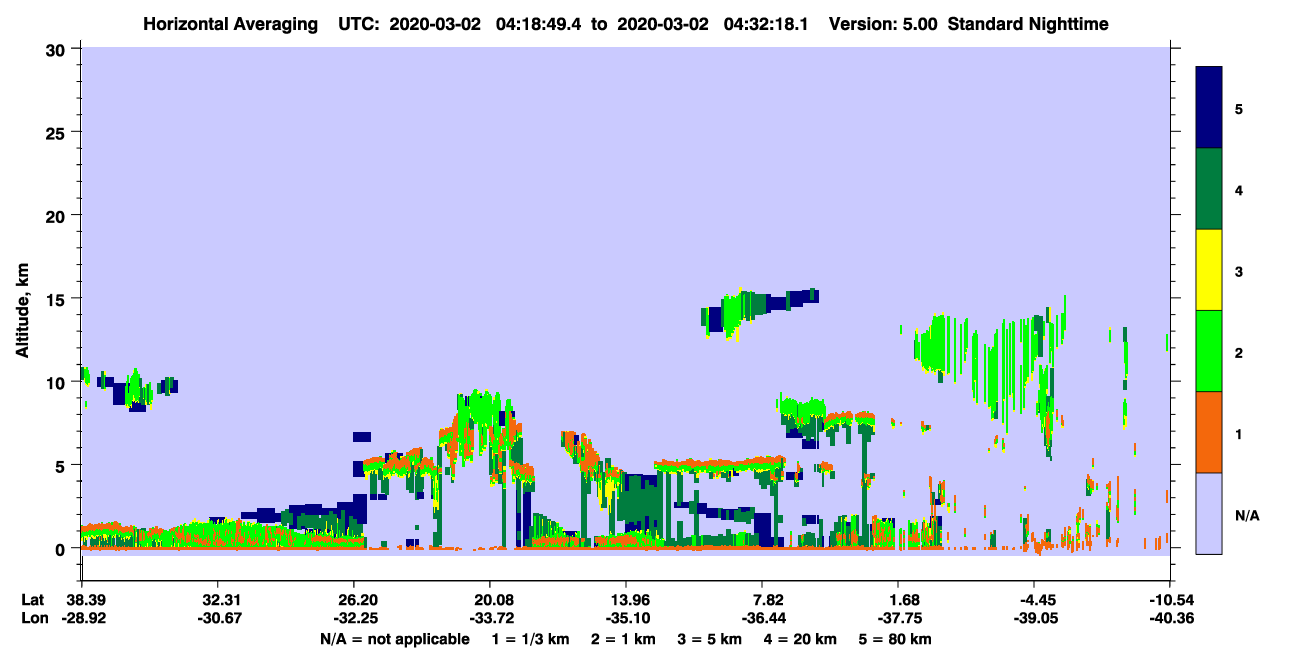Click the dark blue color bar segment
Screen dimensions: 1300x667
[1209, 108]
